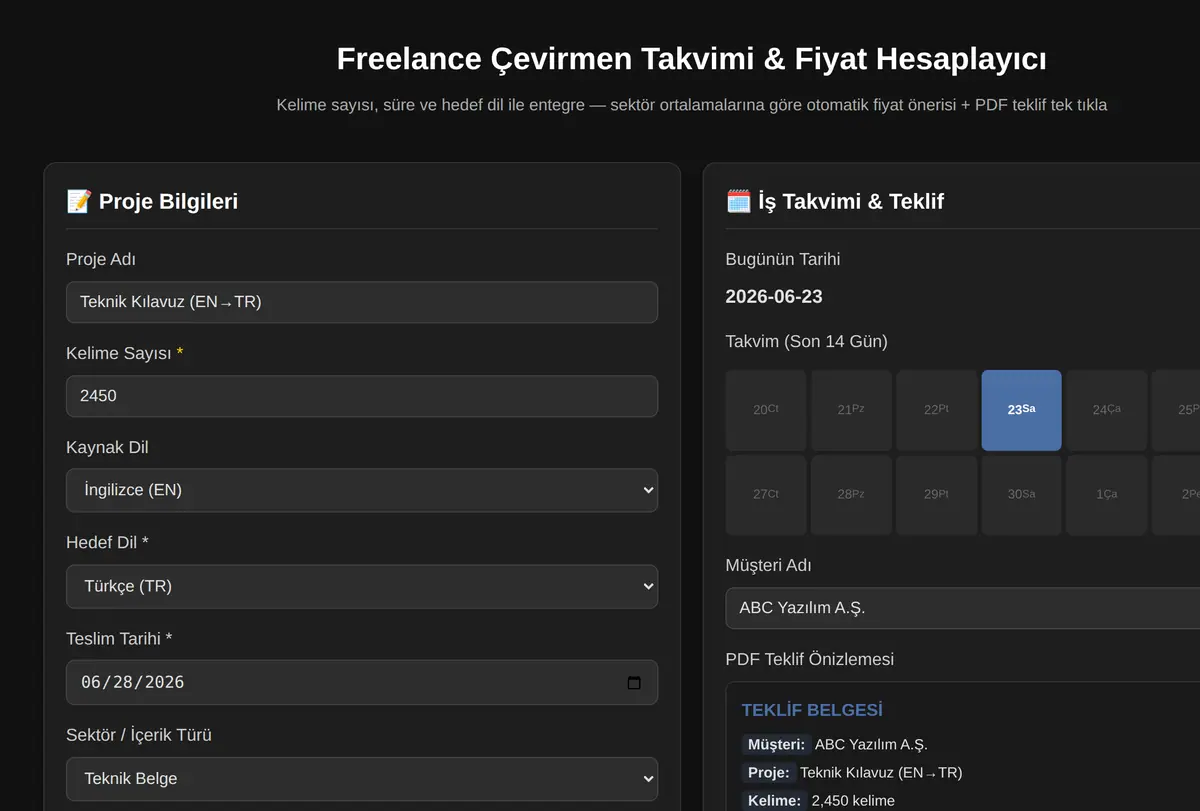Click the page title Freelance Çevirmen Takvimi

click(692, 59)
